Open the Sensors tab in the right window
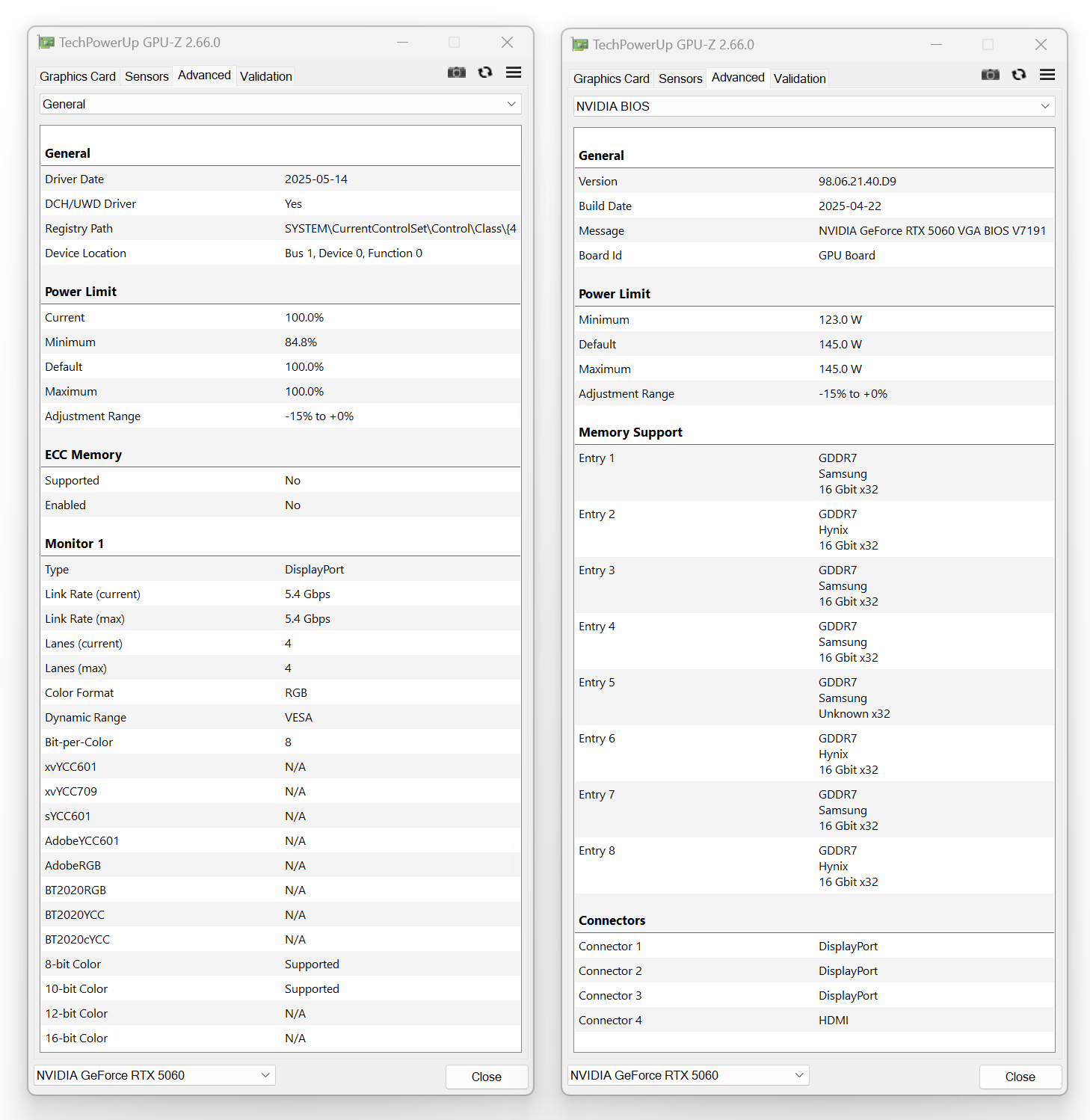Viewport: 1090px width, 1120px height. (680, 79)
